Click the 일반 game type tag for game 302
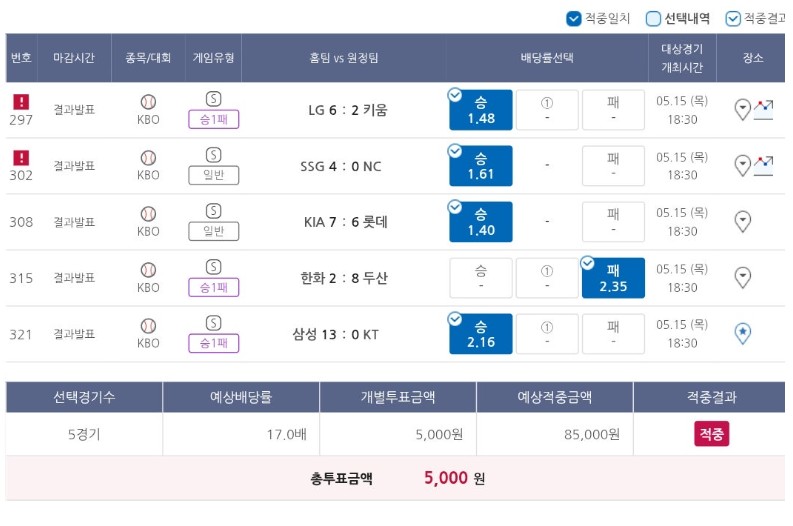The image size is (793, 526). tap(213, 175)
